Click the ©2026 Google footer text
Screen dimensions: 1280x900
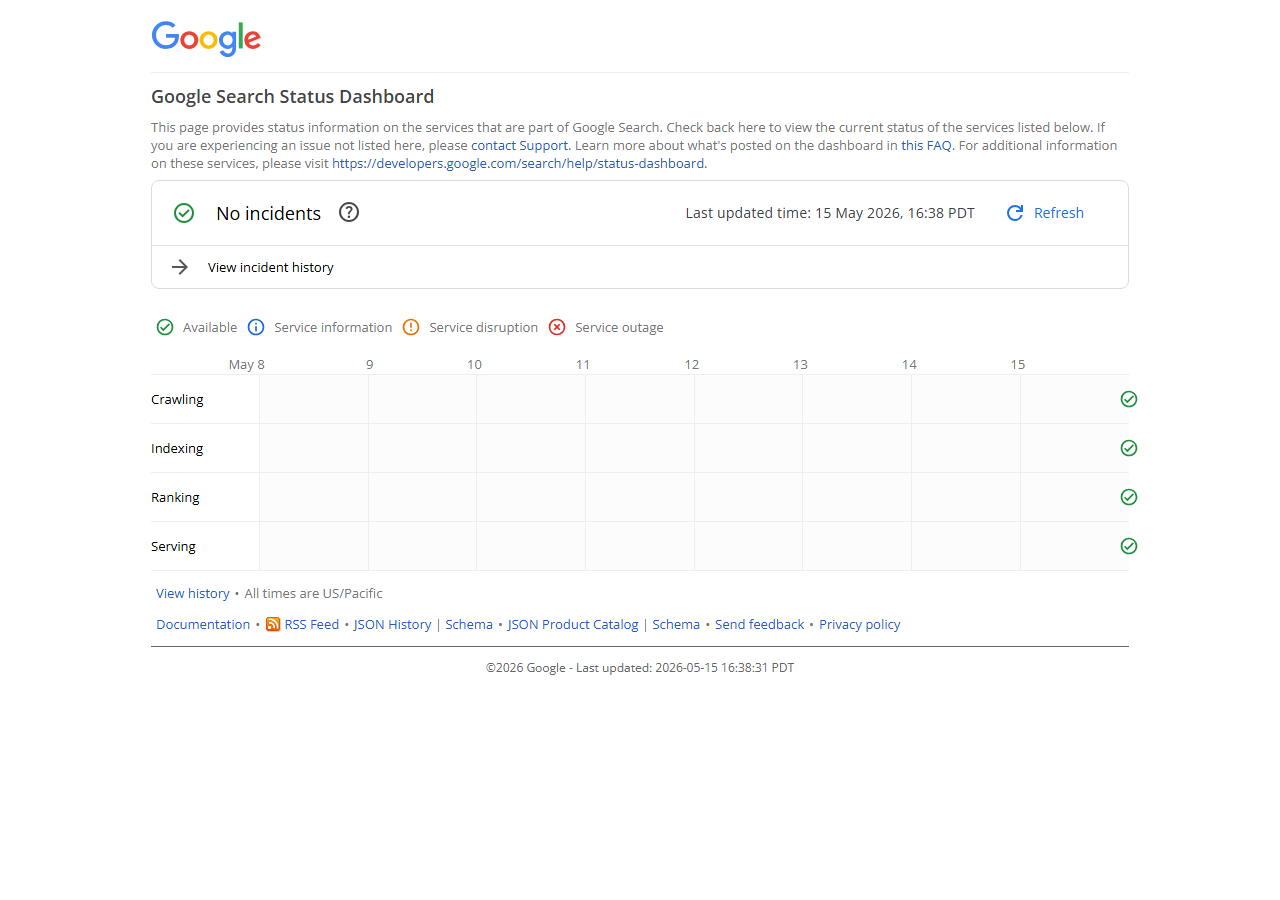[640, 667]
